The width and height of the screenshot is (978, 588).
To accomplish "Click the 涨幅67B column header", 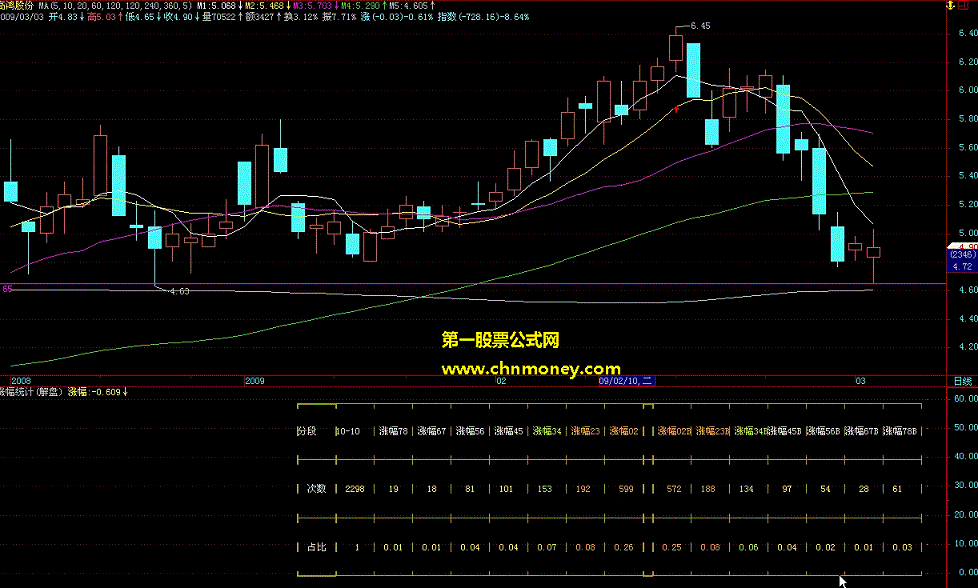I will tap(861, 431).
